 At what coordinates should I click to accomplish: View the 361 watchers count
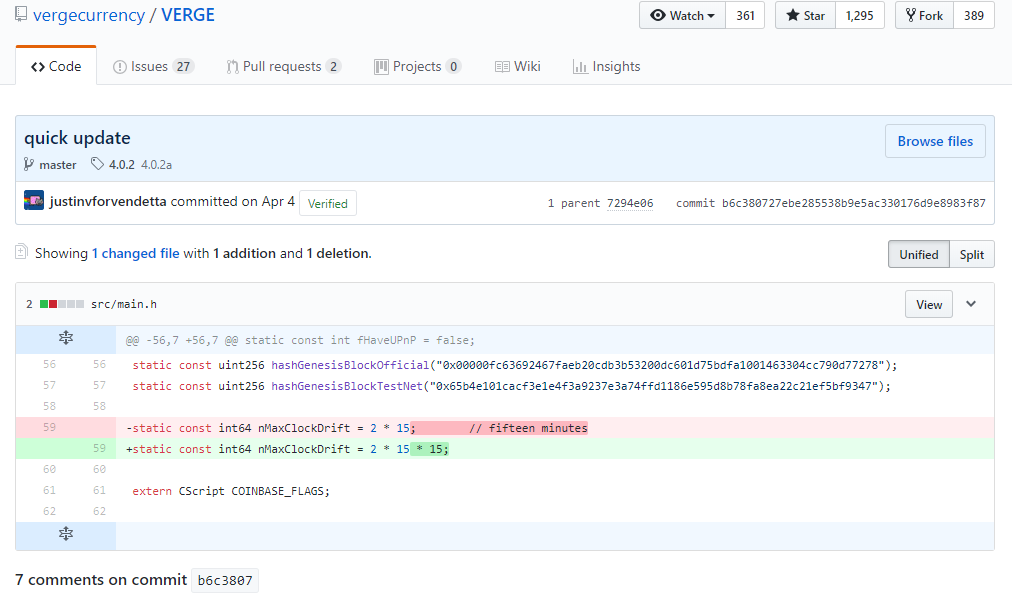point(745,15)
